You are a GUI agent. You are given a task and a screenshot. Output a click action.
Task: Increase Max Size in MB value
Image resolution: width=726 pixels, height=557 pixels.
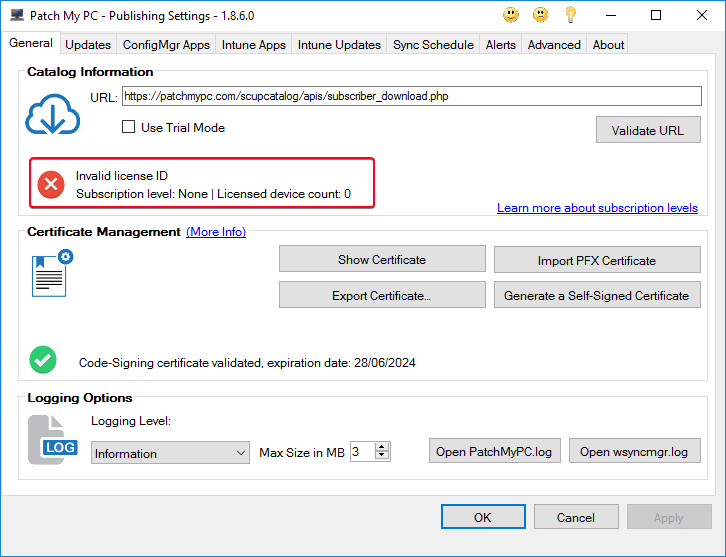(382, 447)
